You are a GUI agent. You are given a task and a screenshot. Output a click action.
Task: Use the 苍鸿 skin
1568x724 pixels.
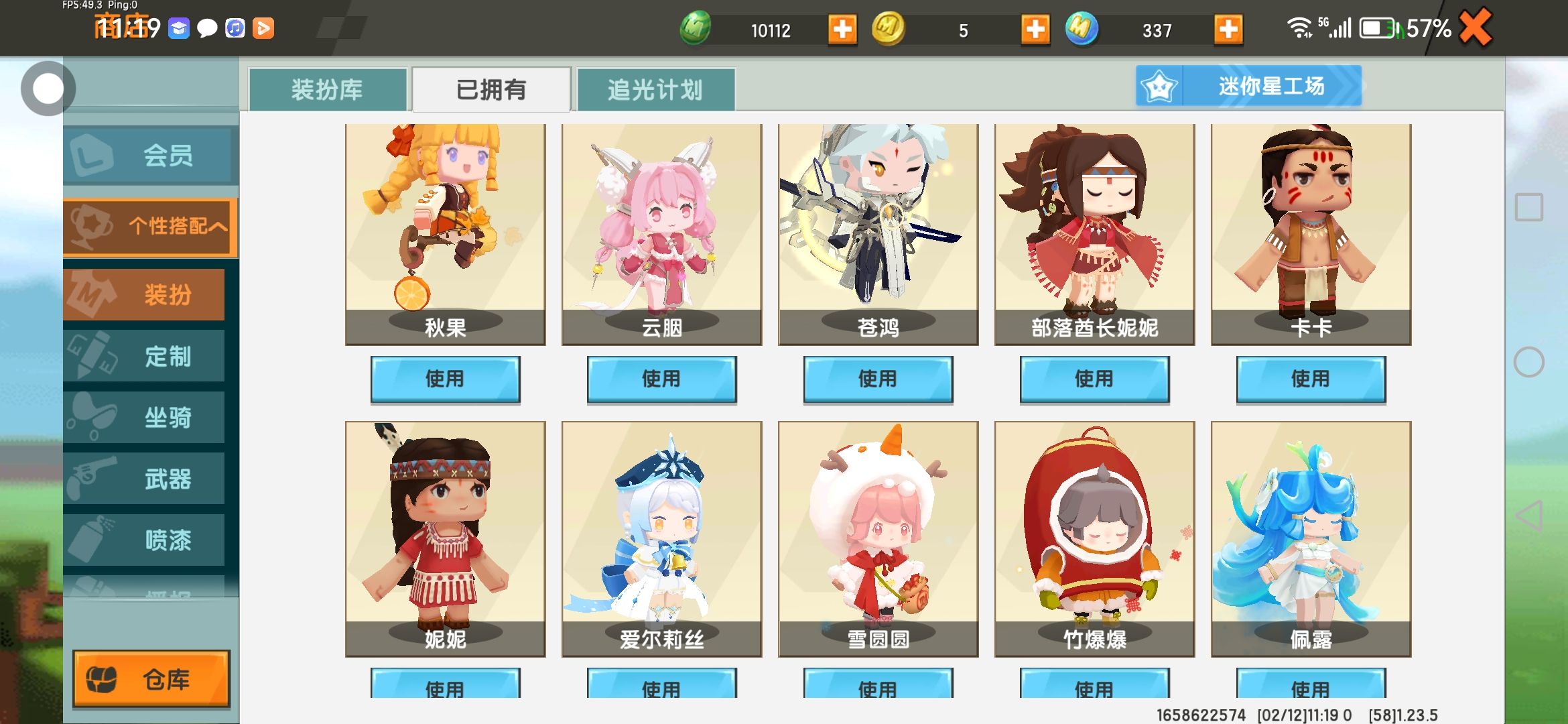tap(878, 379)
